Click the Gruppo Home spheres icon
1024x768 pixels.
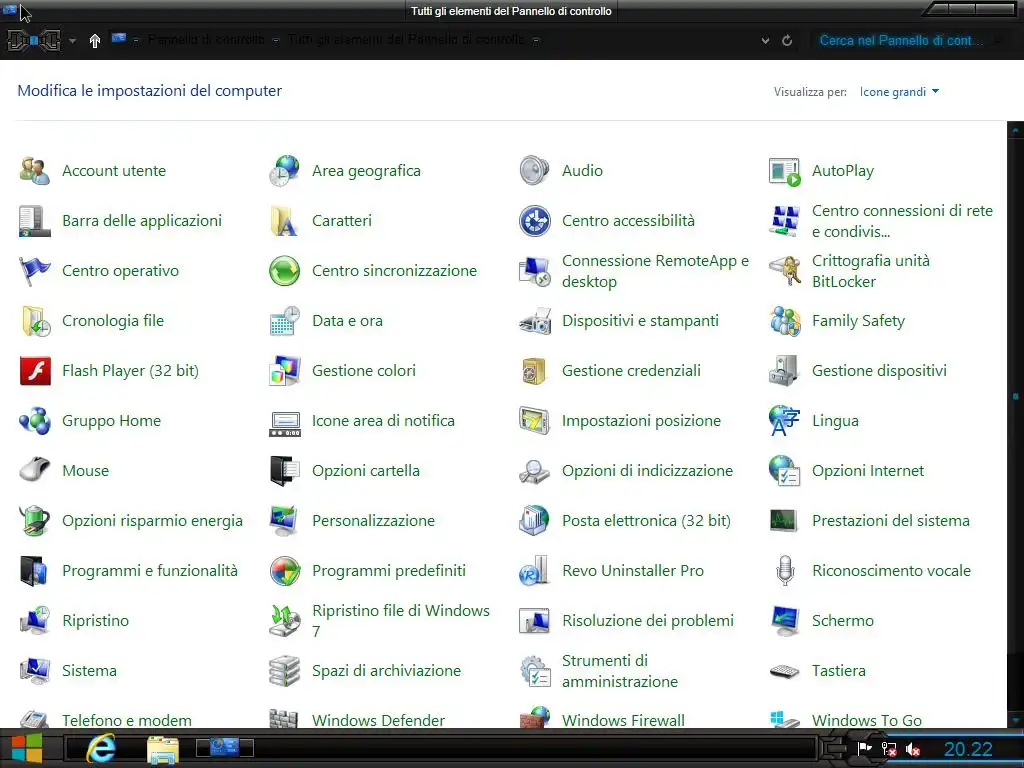35,421
